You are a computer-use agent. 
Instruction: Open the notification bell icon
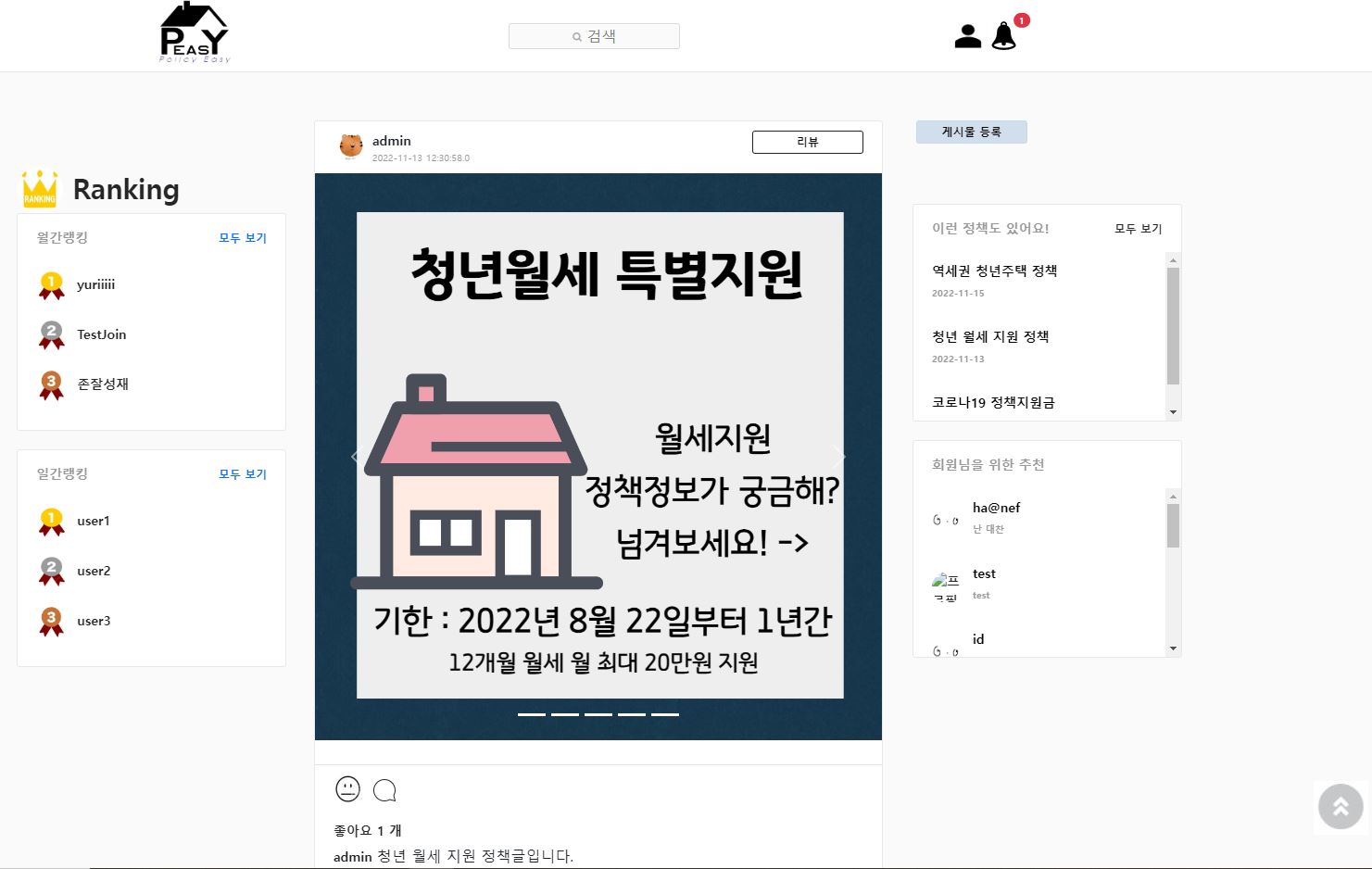click(1004, 36)
